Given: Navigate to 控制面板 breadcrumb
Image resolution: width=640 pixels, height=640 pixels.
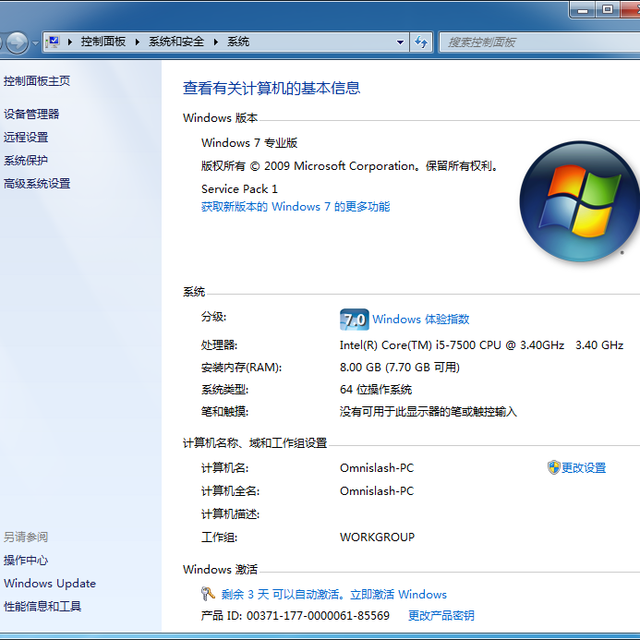Looking at the screenshot, I should click(103, 42).
